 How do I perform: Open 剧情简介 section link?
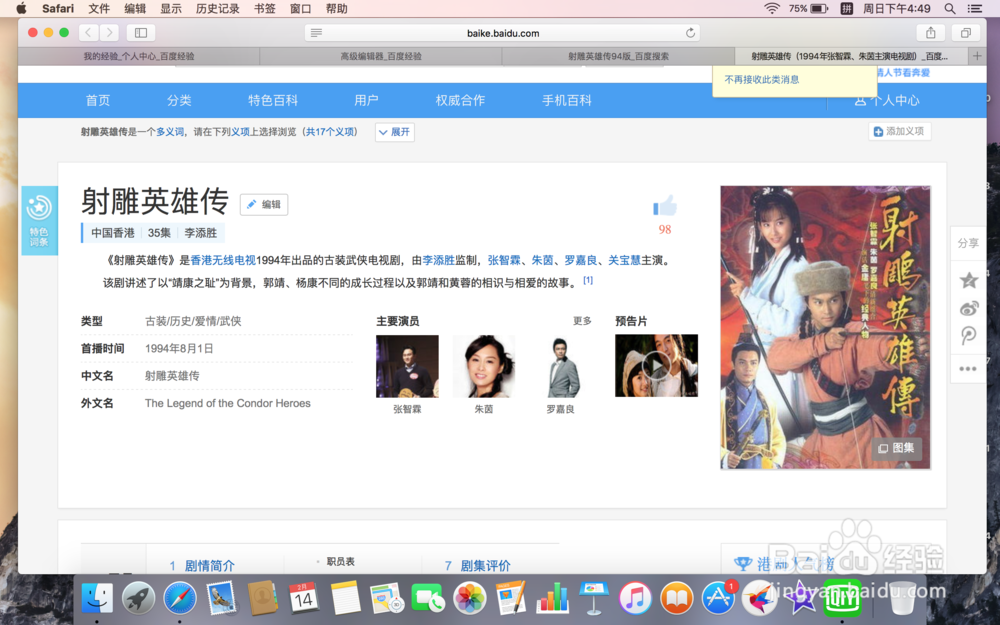point(209,565)
